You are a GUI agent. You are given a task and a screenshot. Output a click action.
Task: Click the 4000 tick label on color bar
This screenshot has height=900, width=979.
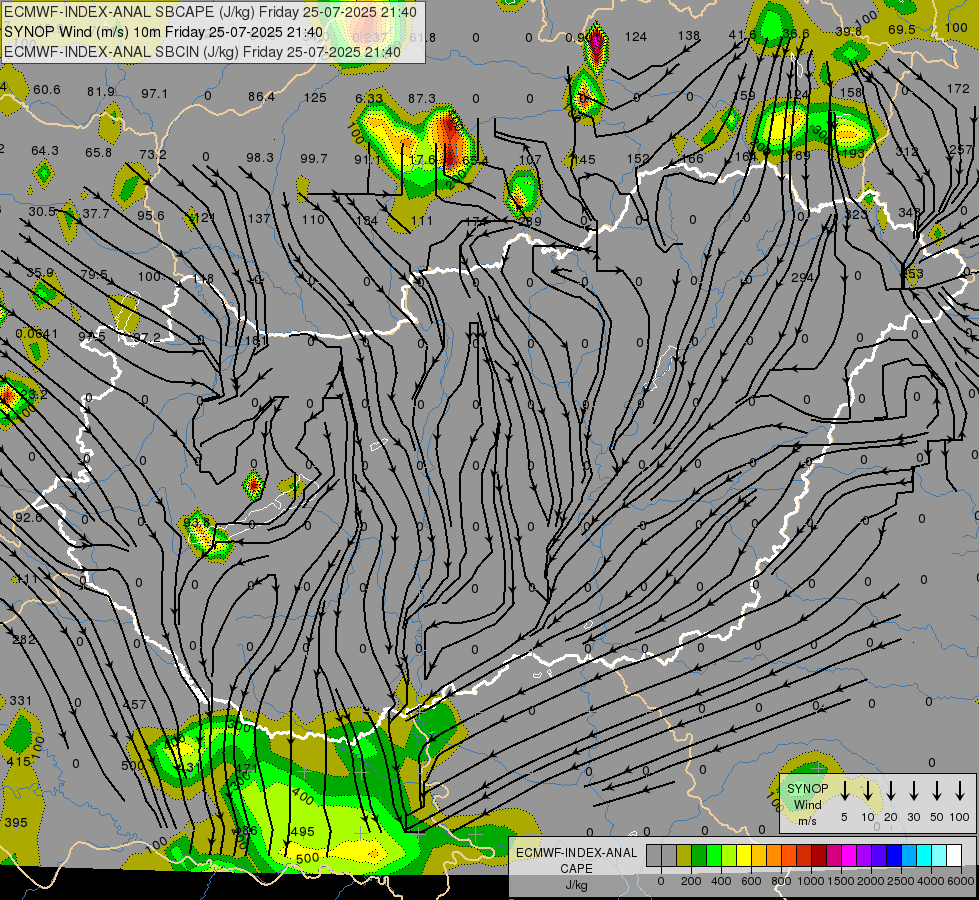[930, 881]
